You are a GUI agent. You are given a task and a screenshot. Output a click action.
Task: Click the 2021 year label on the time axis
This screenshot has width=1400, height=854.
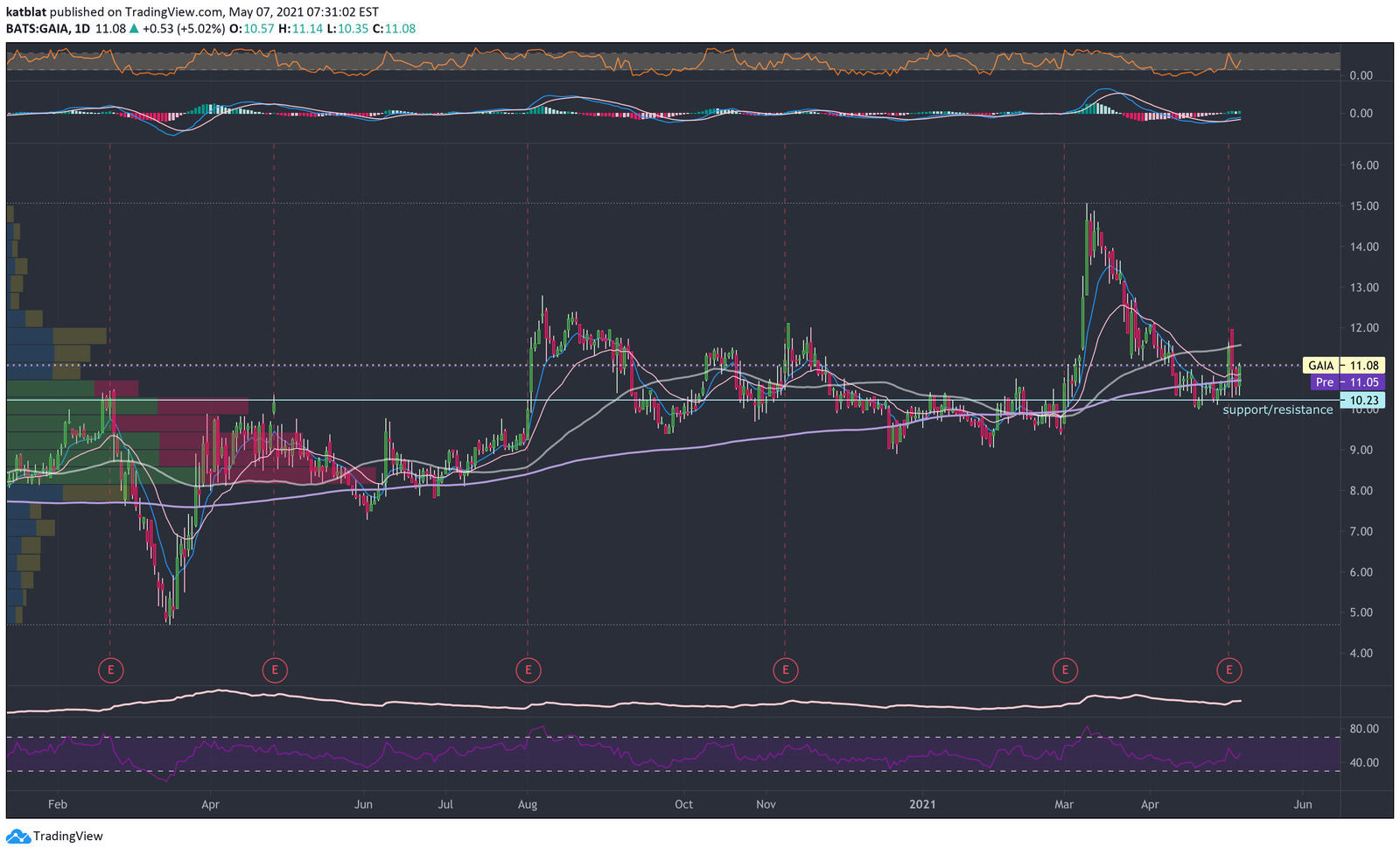click(922, 804)
